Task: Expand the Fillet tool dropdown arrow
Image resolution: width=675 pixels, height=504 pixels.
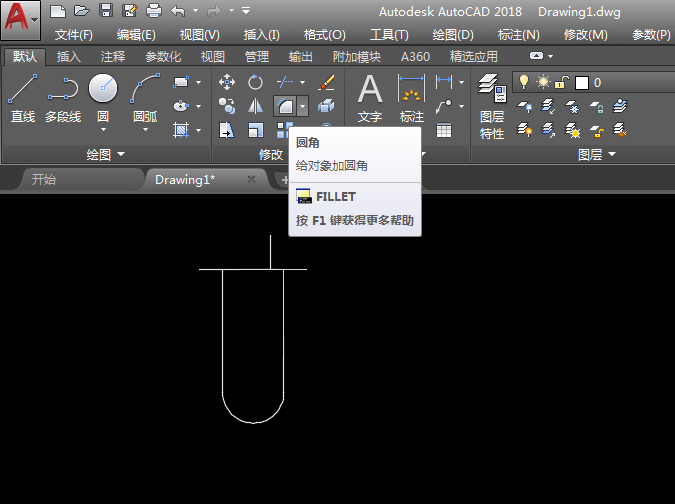Action: (x=303, y=106)
